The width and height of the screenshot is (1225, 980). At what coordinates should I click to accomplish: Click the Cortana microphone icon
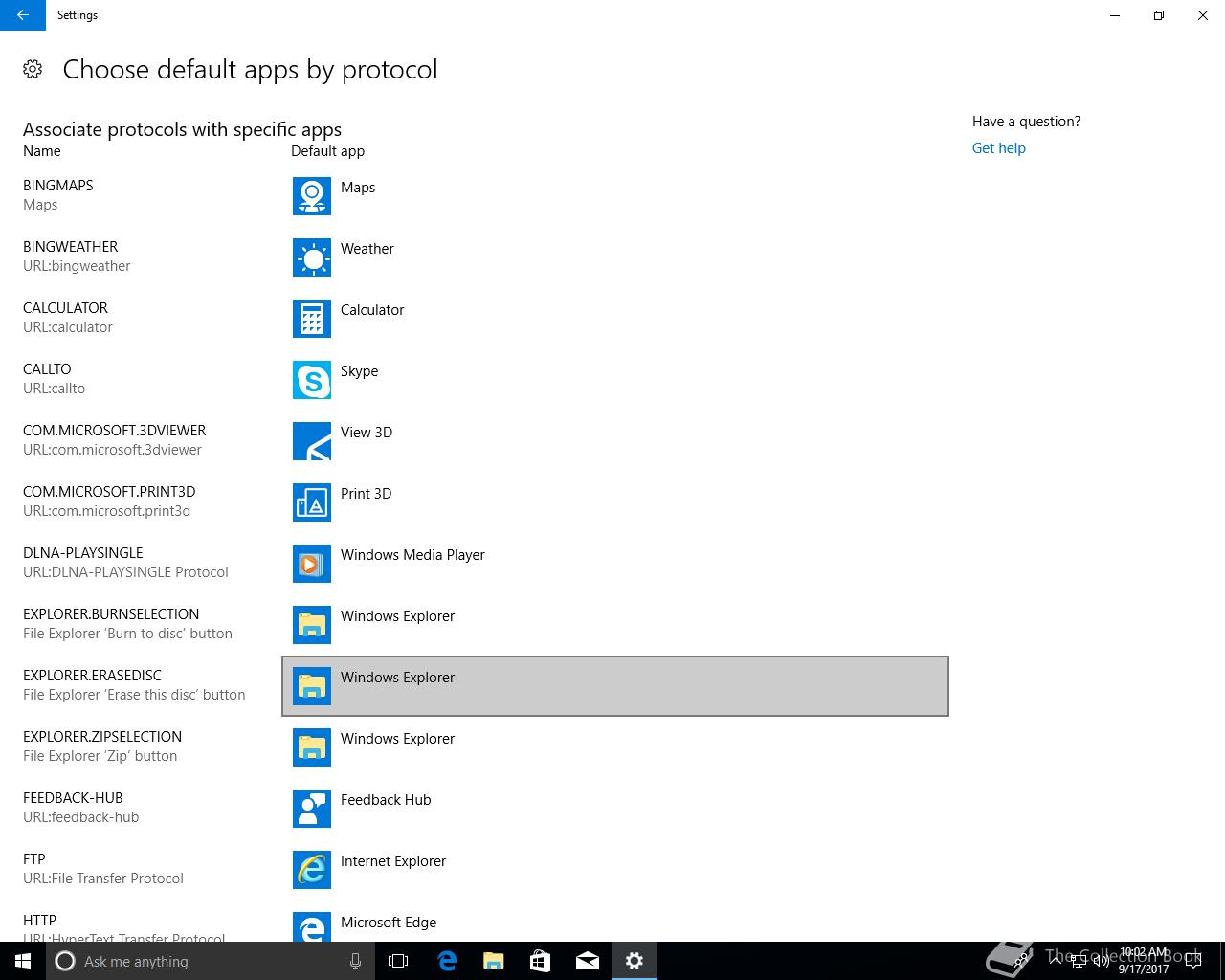coord(355,961)
